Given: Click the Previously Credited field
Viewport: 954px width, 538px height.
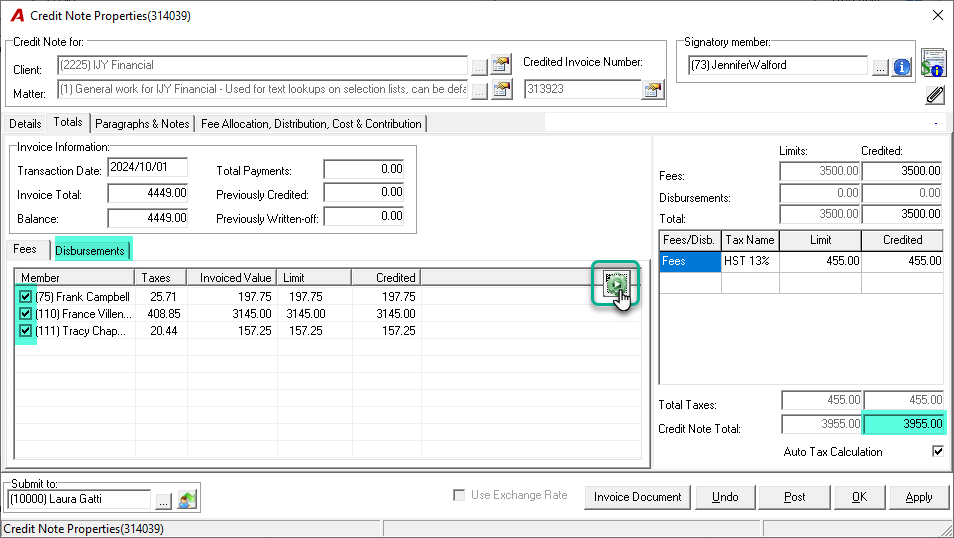Looking at the screenshot, I should point(364,192).
